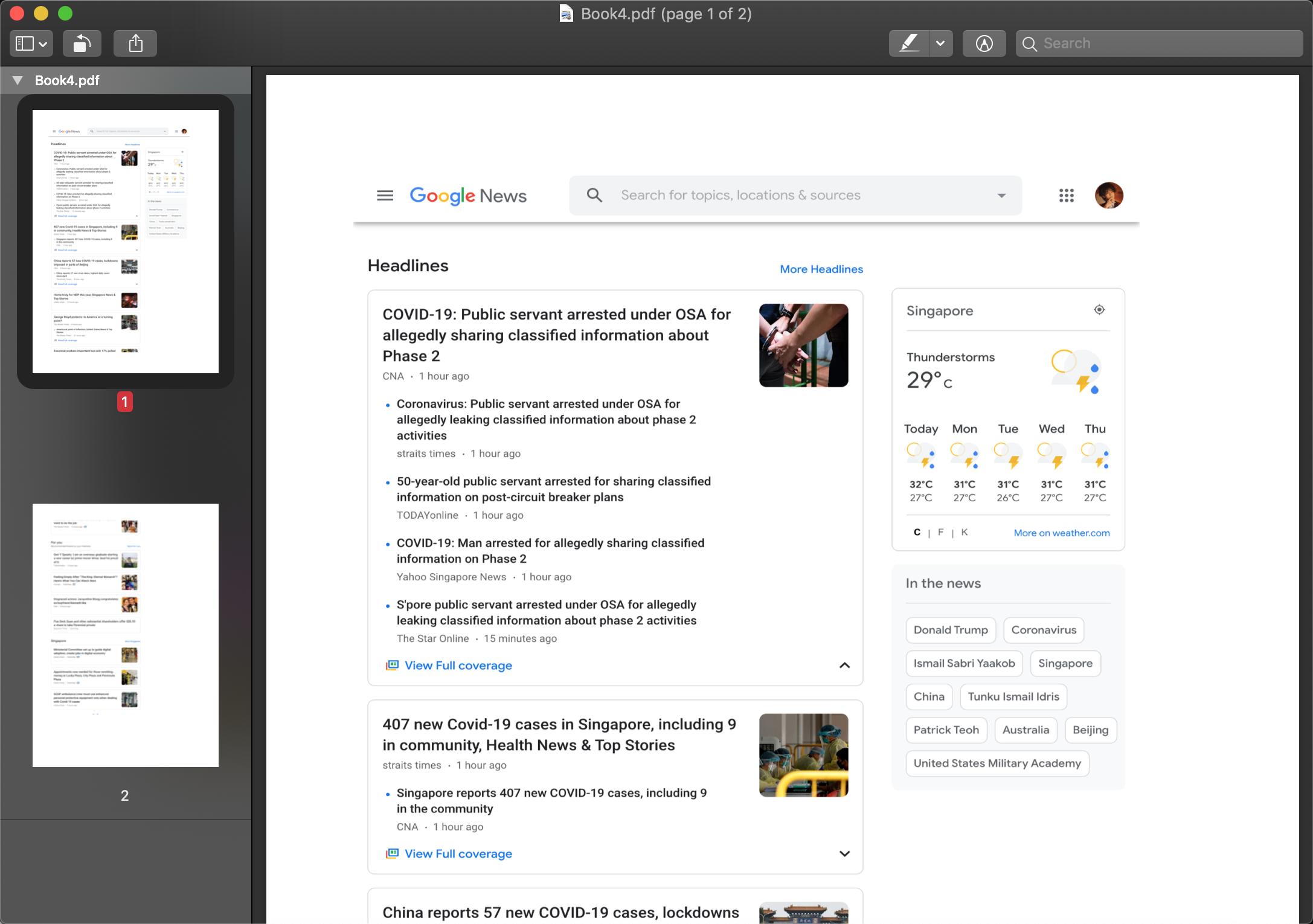Click the Google apps grid icon
Screen dimensions: 1313x924
[x=1066, y=196]
